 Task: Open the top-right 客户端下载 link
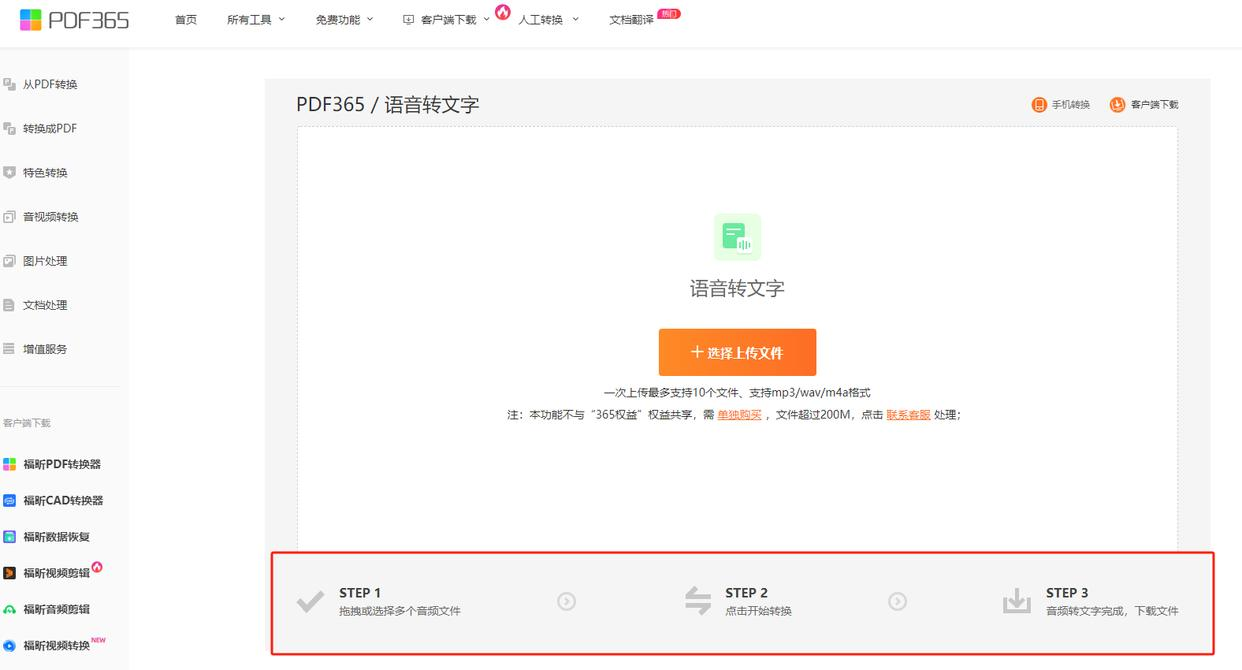pos(1154,105)
